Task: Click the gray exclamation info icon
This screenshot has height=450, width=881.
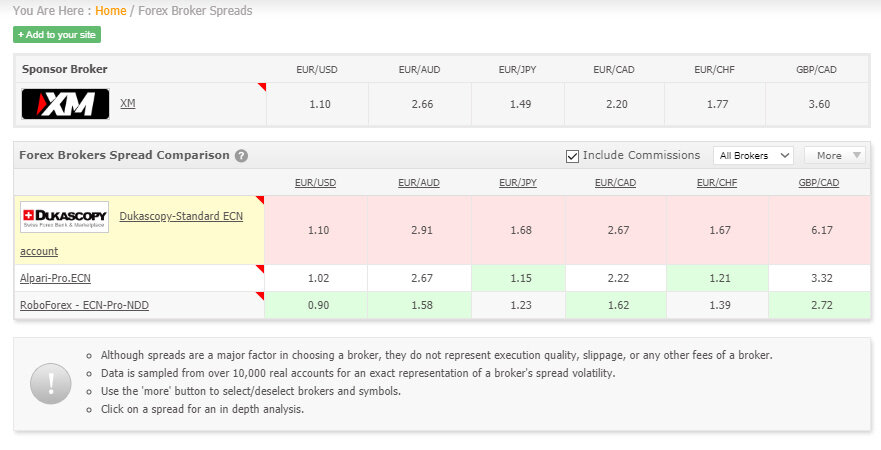Action: [51, 384]
